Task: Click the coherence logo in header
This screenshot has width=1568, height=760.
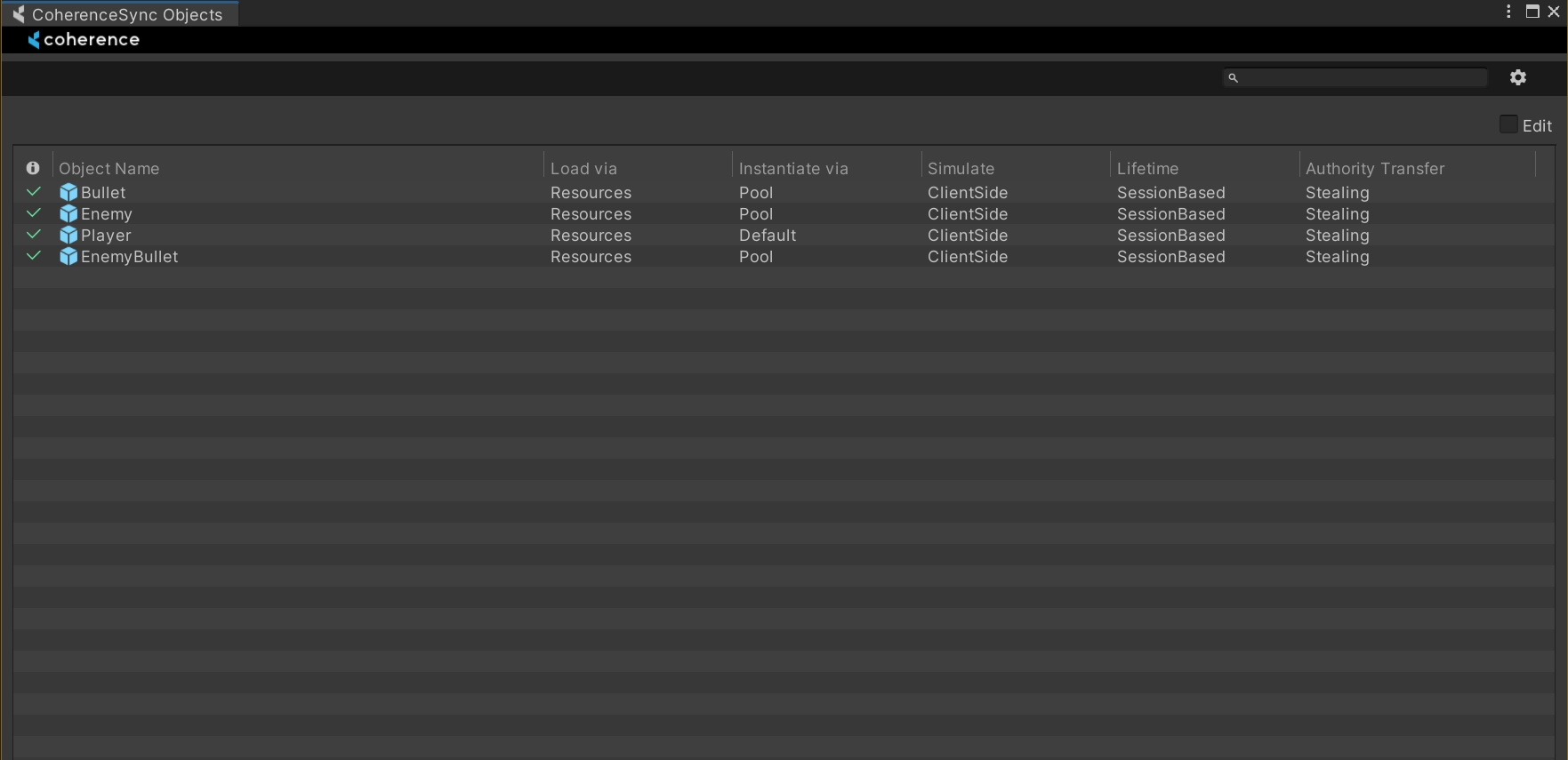Action: click(84, 40)
